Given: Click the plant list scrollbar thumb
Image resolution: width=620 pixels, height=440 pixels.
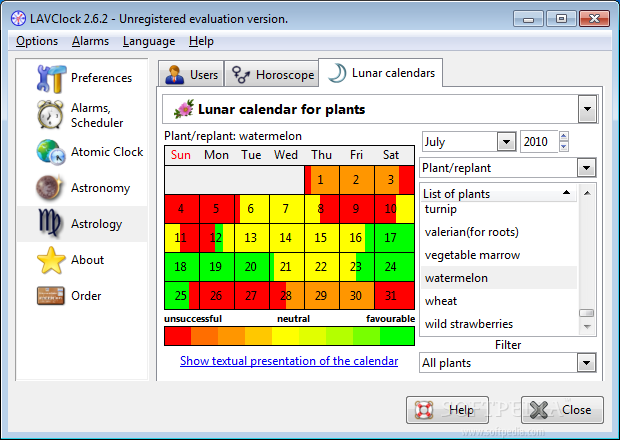Looking at the screenshot, I should click(x=587, y=313).
